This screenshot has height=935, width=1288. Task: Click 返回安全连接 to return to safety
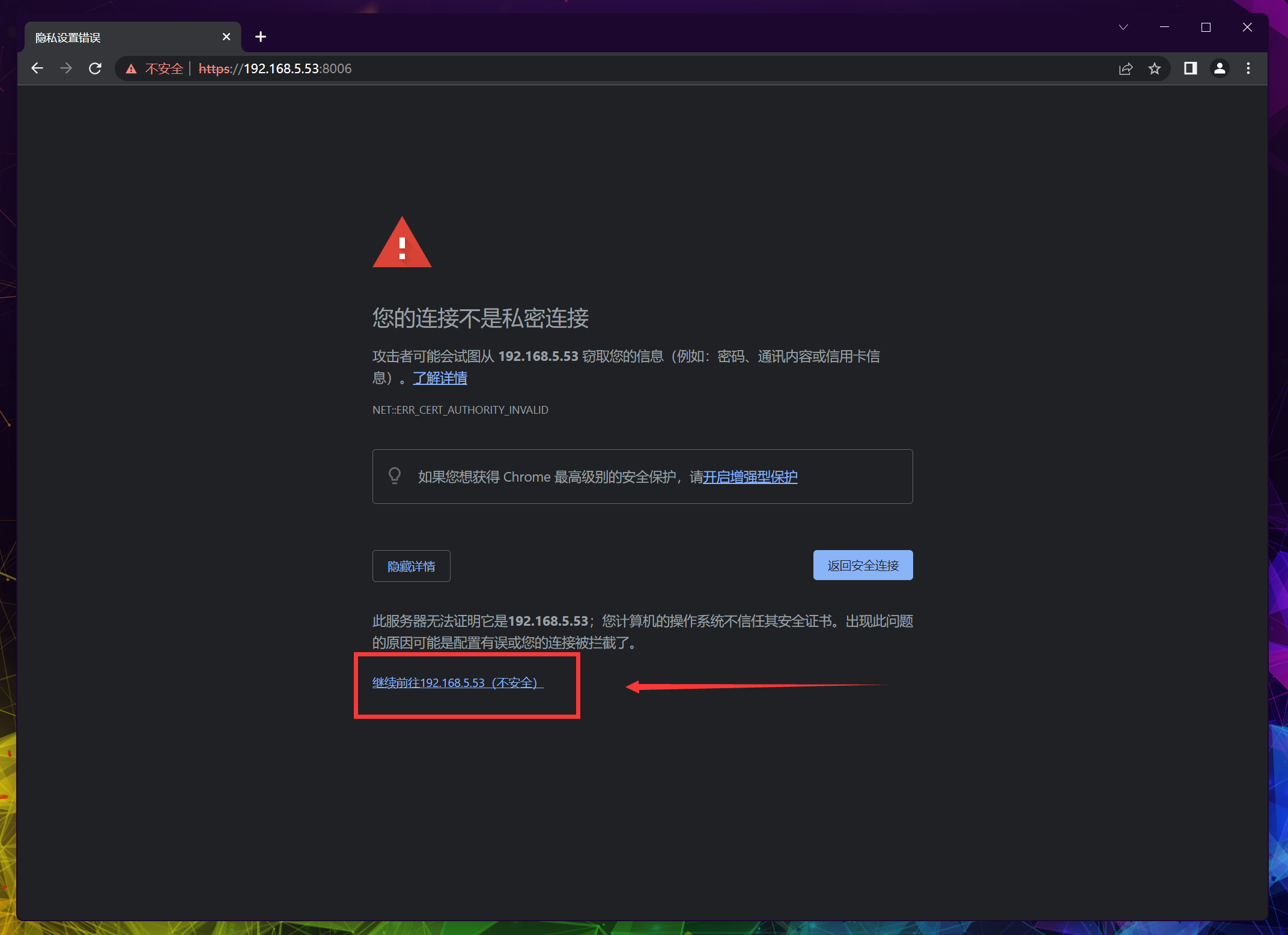[863, 564]
